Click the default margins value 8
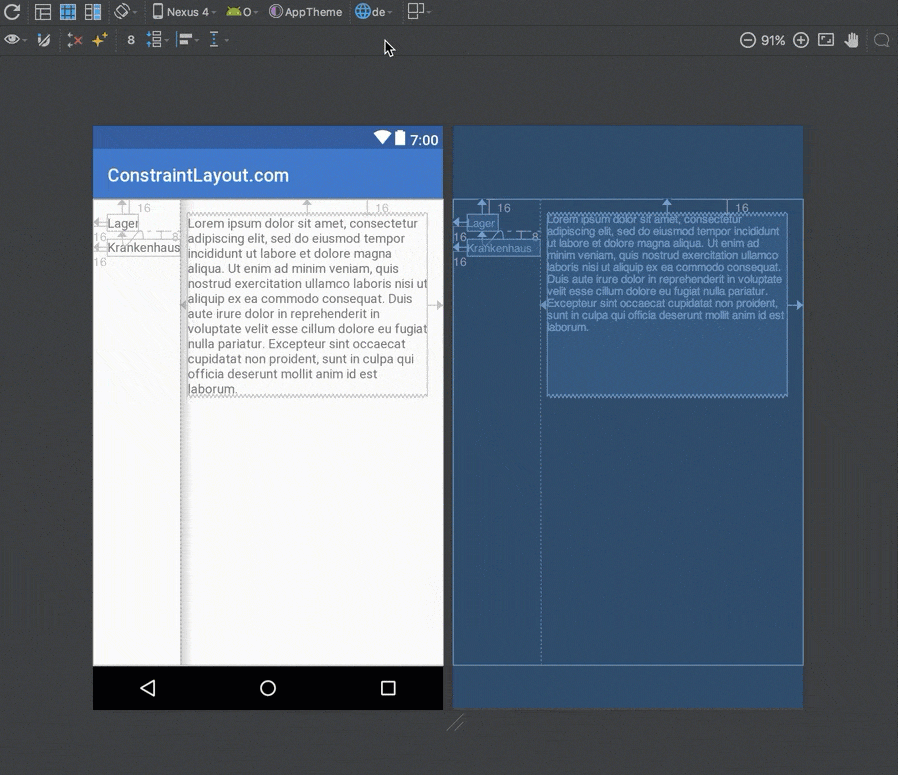The height and width of the screenshot is (775, 898). (x=131, y=40)
